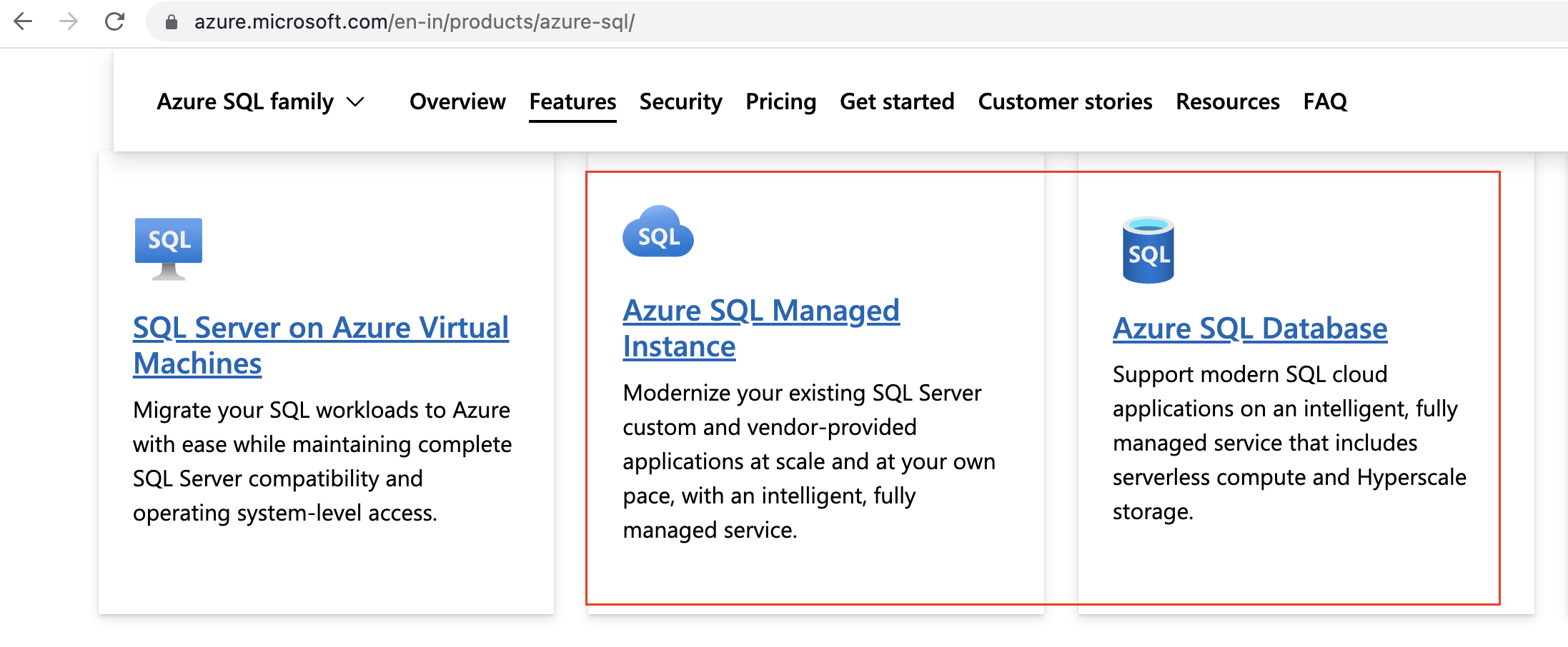Viewport: 1568px width, 647px height.
Task: Go to the Overview tab
Action: pyautogui.click(x=457, y=102)
